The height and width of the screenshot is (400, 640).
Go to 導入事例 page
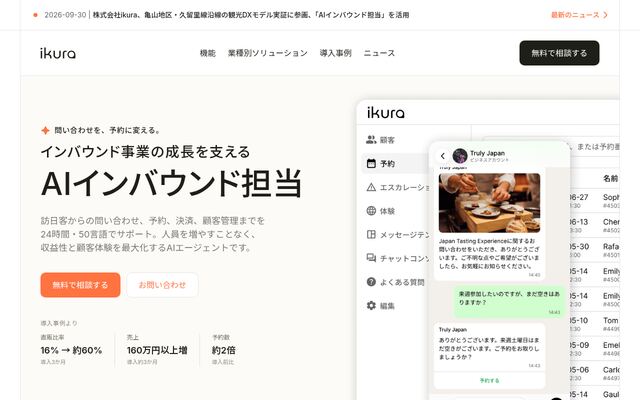[336, 53]
